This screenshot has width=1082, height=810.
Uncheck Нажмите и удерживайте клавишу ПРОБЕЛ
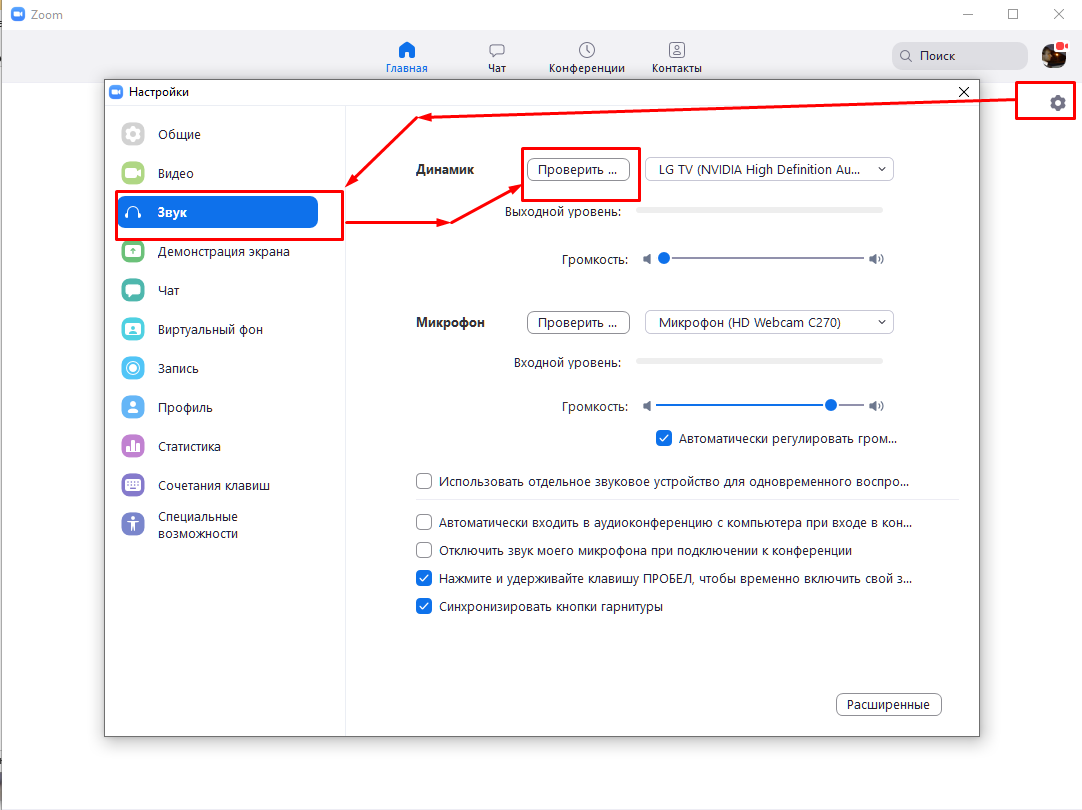pyautogui.click(x=424, y=578)
